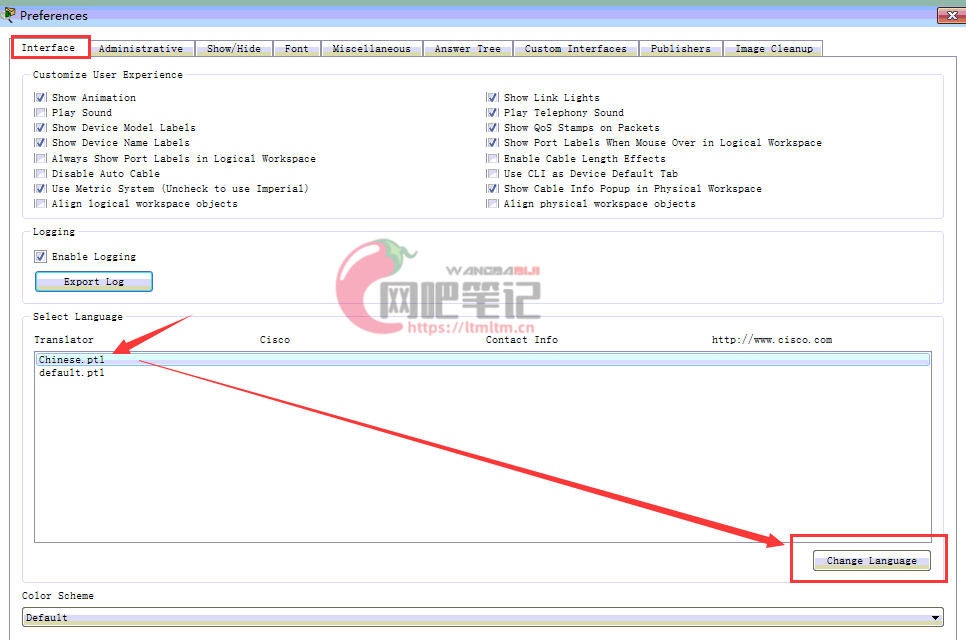Toggle Show Port Labels When Mouse Over

click(x=492, y=142)
